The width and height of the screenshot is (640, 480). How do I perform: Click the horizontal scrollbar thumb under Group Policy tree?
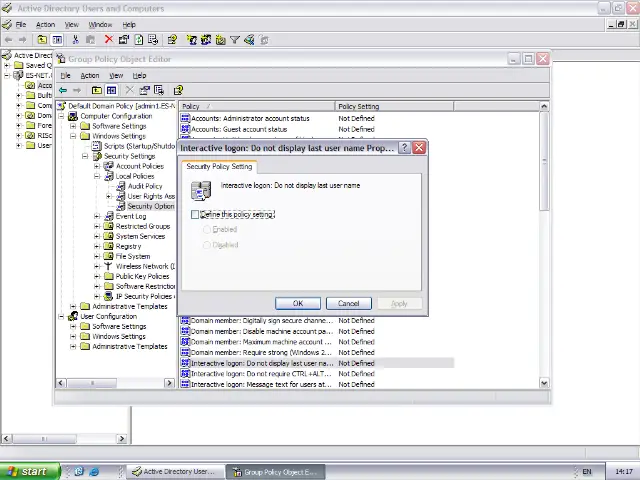pyautogui.click(x=92, y=383)
